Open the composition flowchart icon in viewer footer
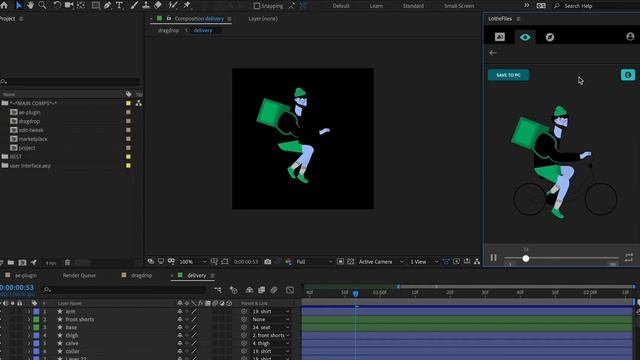The image size is (640, 360). [477, 262]
